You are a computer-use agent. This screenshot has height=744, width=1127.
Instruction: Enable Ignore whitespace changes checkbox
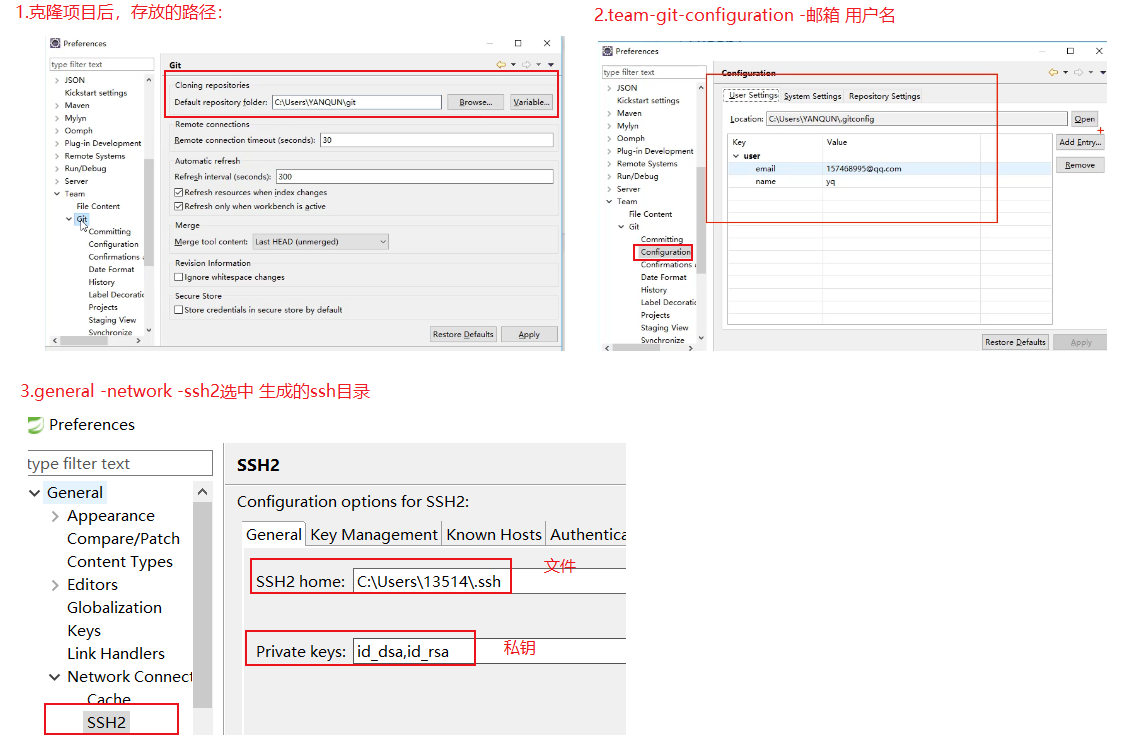(x=179, y=277)
